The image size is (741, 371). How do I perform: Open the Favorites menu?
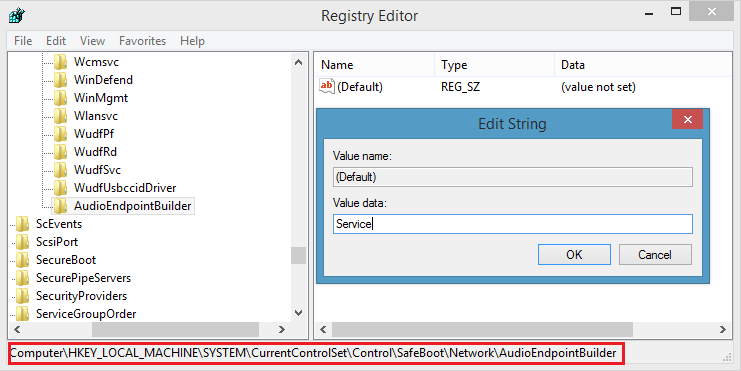pos(142,41)
